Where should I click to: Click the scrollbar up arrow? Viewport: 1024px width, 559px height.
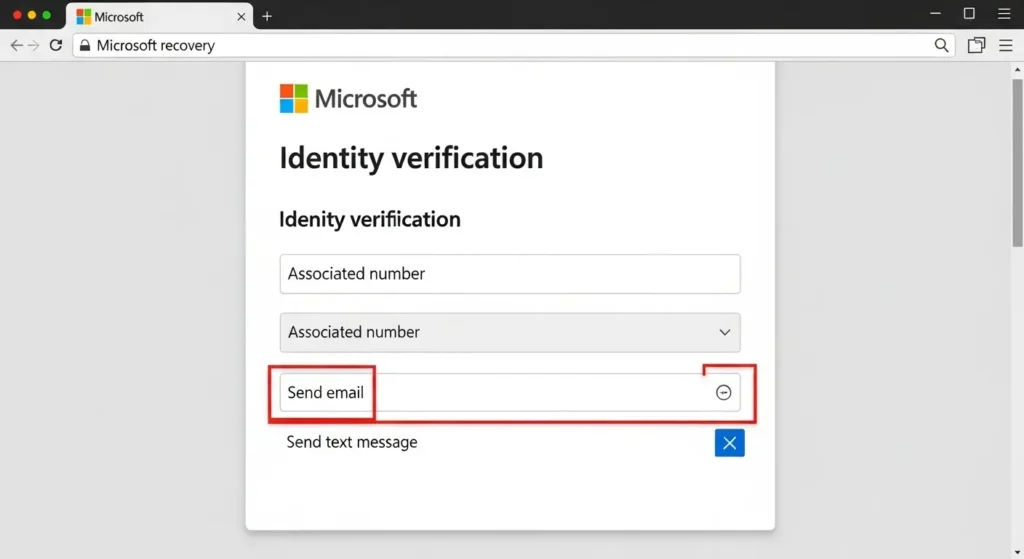point(1017,69)
